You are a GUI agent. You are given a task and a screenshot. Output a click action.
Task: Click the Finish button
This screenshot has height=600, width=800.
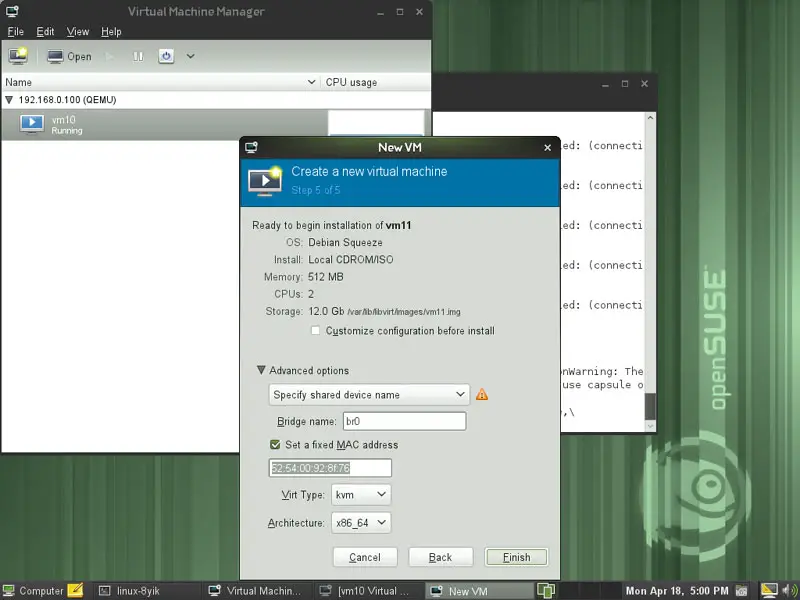(515, 557)
